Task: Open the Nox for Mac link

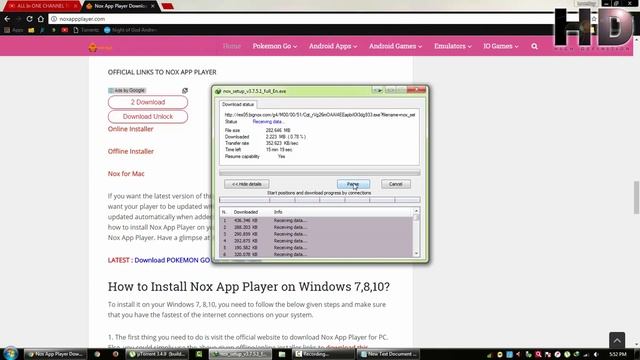Action: [x=126, y=174]
